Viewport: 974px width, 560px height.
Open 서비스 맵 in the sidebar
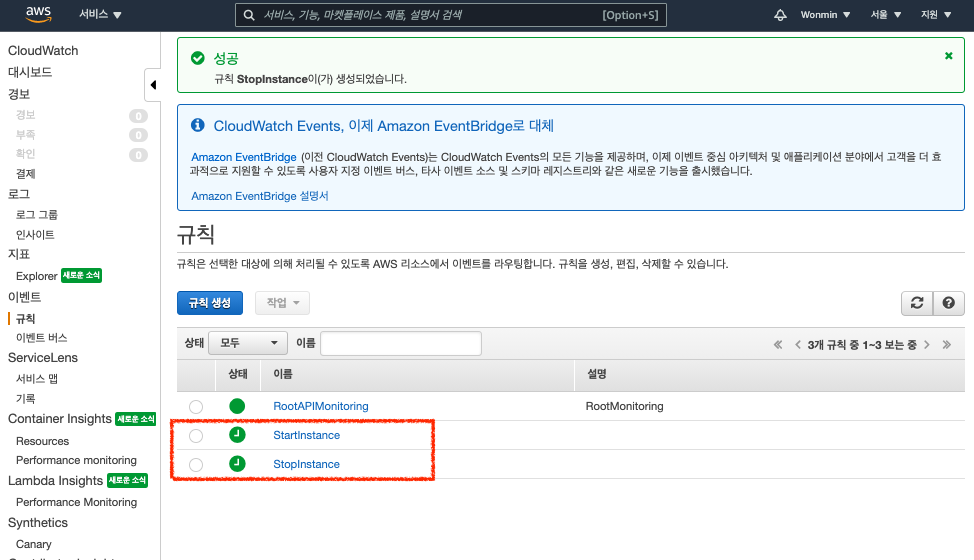[37, 379]
